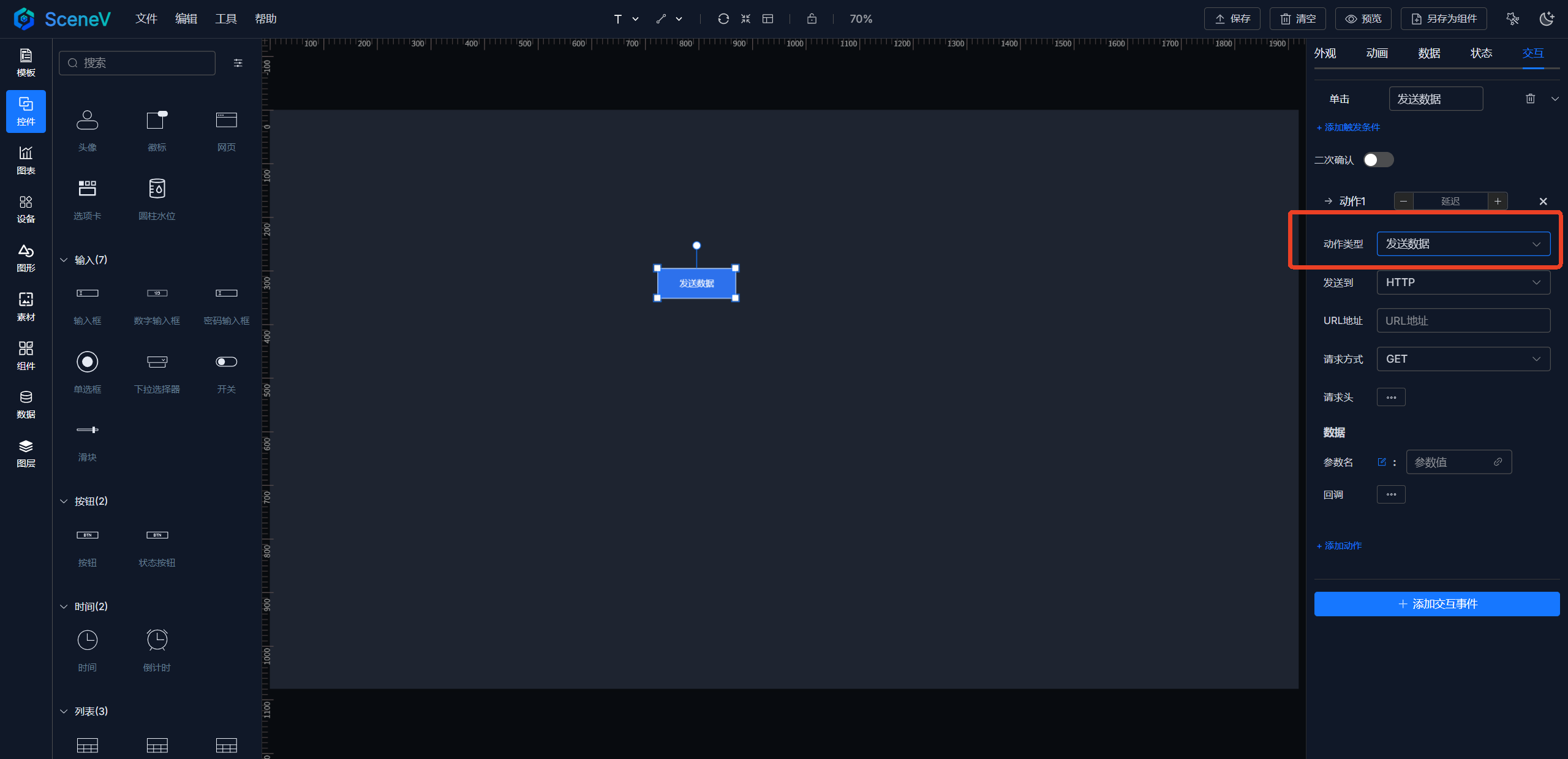Click the refresh icon in top toolbar
The height and width of the screenshot is (759, 1568).
coord(723,19)
